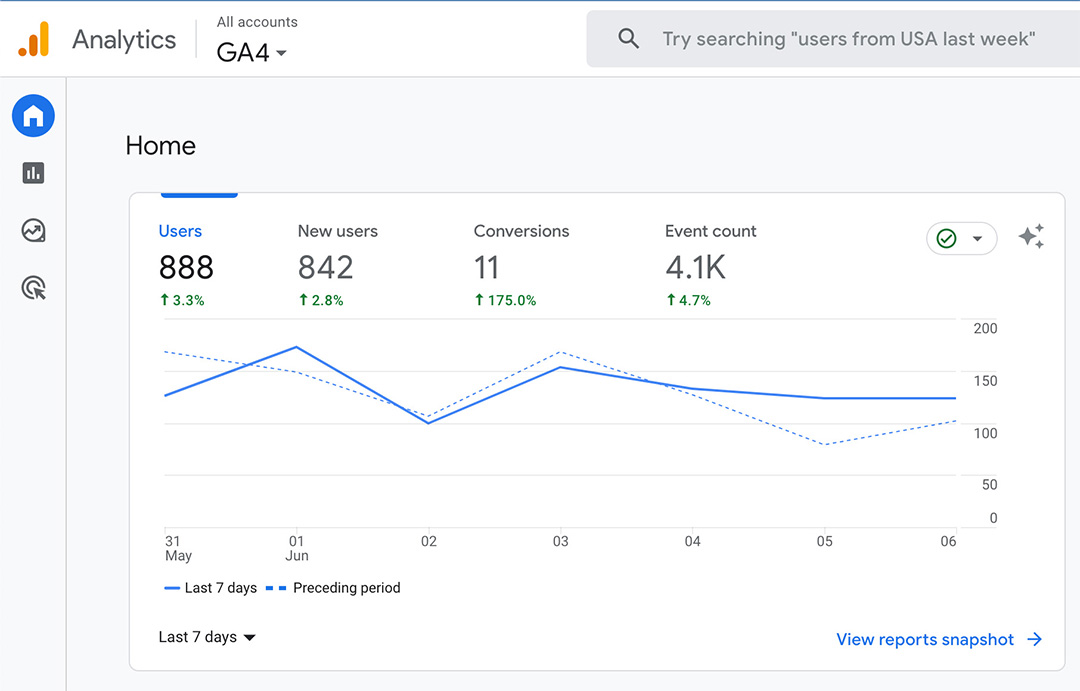Click the Google Analytics logo

(95, 39)
